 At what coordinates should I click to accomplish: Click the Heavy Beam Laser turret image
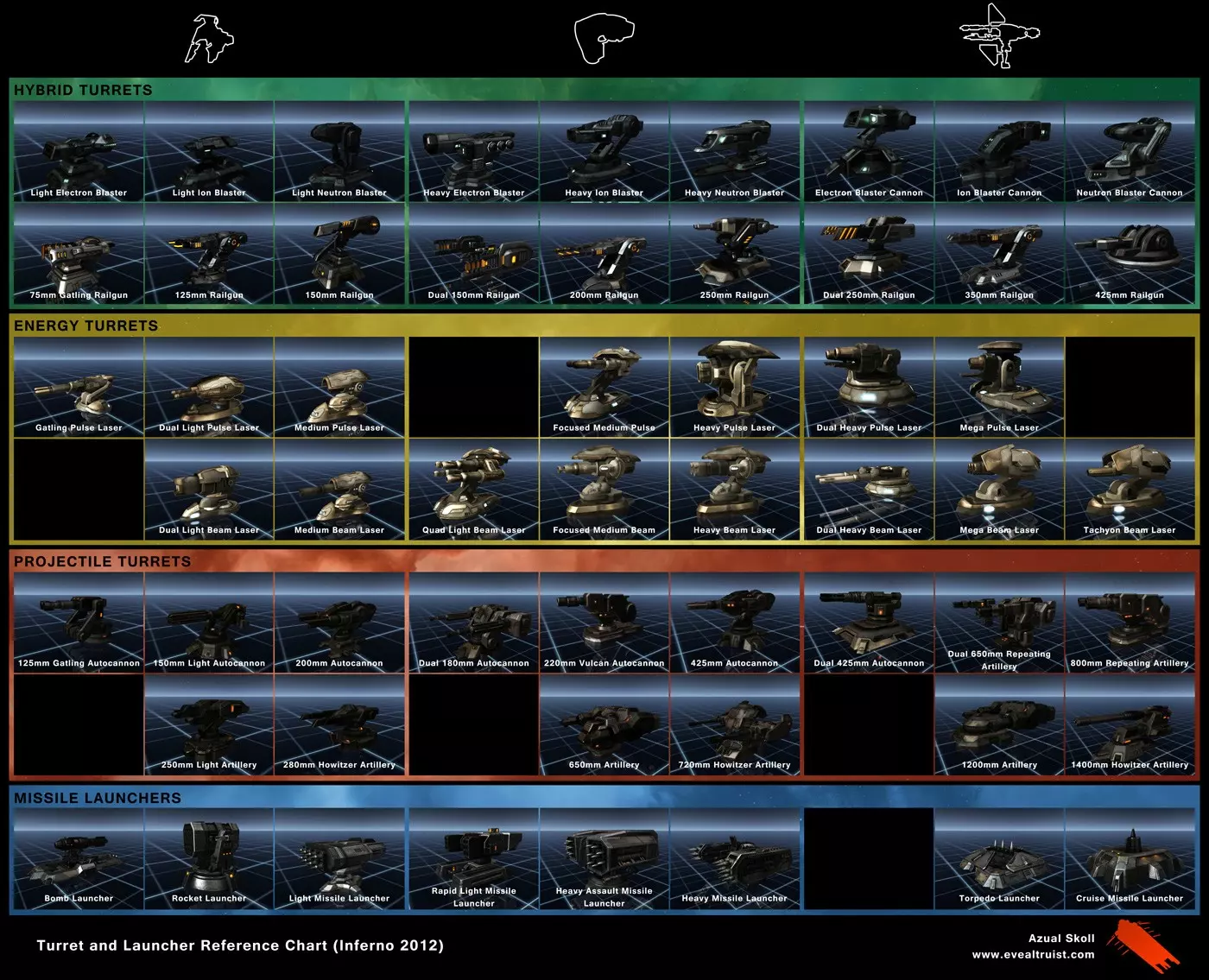tap(735, 490)
